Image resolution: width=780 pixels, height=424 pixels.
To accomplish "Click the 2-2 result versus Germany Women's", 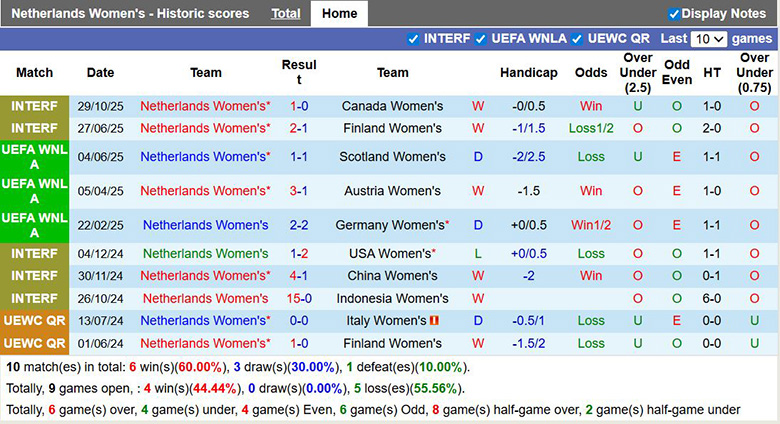I will click(x=299, y=225).
